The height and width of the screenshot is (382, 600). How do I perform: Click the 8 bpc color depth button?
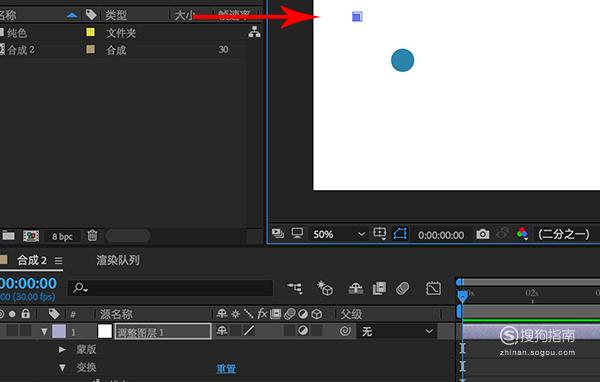pyautogui.click(x=62, y=237)
